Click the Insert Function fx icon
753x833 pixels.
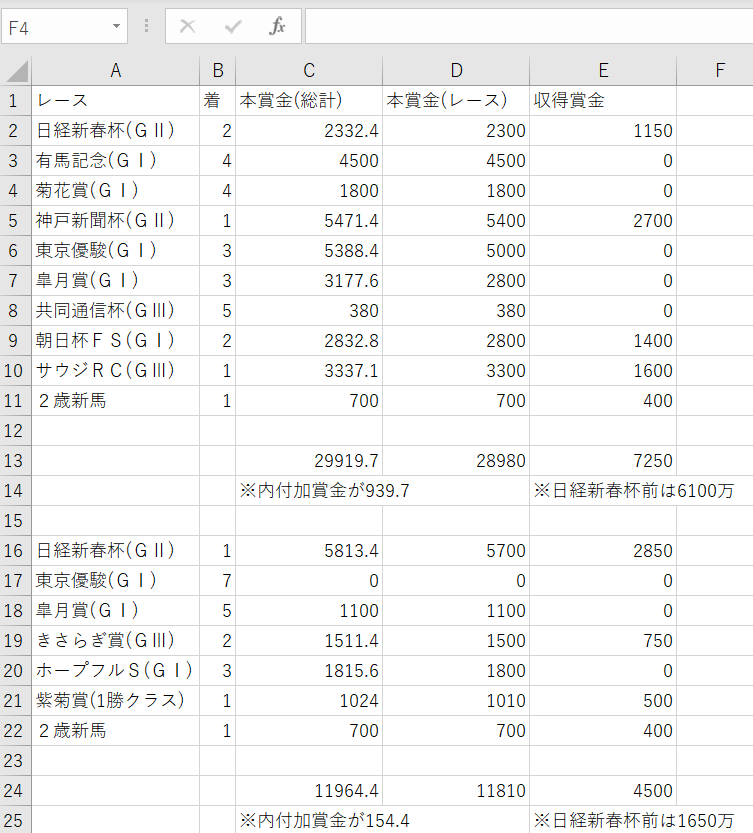pyautogui.click(x=277, y=26)
